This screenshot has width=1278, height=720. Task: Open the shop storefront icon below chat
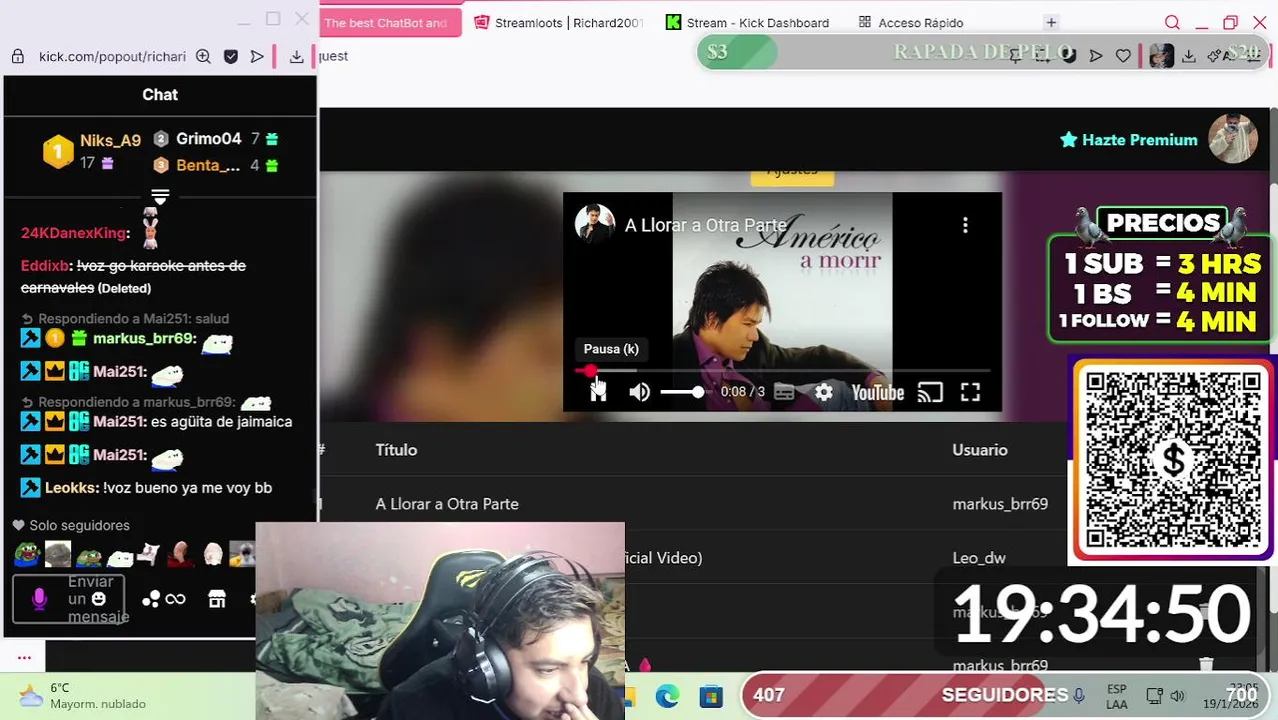(217, 599)
